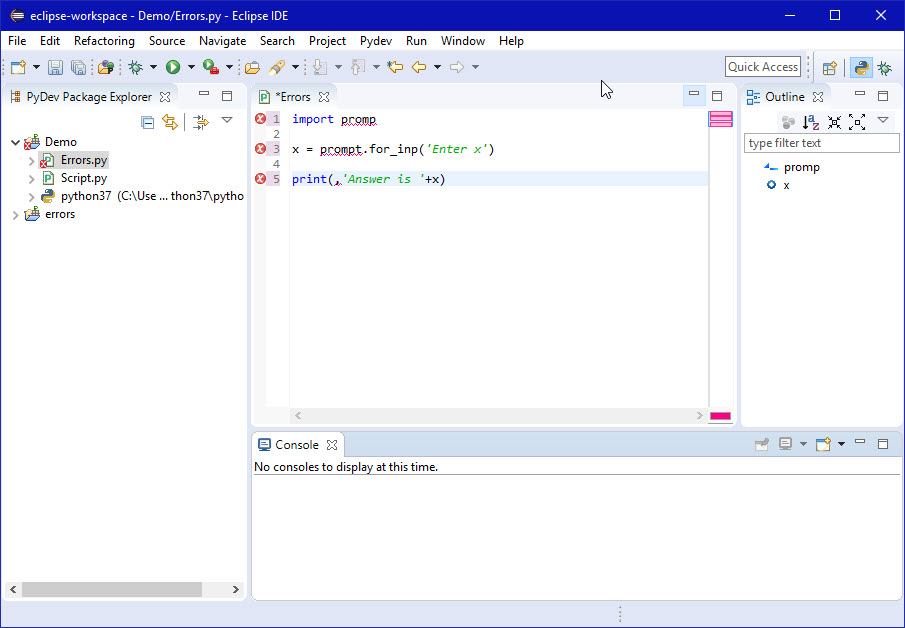Image resolution: width=905 pixels, height=628 pixels.
Task: Toggle Link with Editor in Package Explorer
Action: point(169,122)
